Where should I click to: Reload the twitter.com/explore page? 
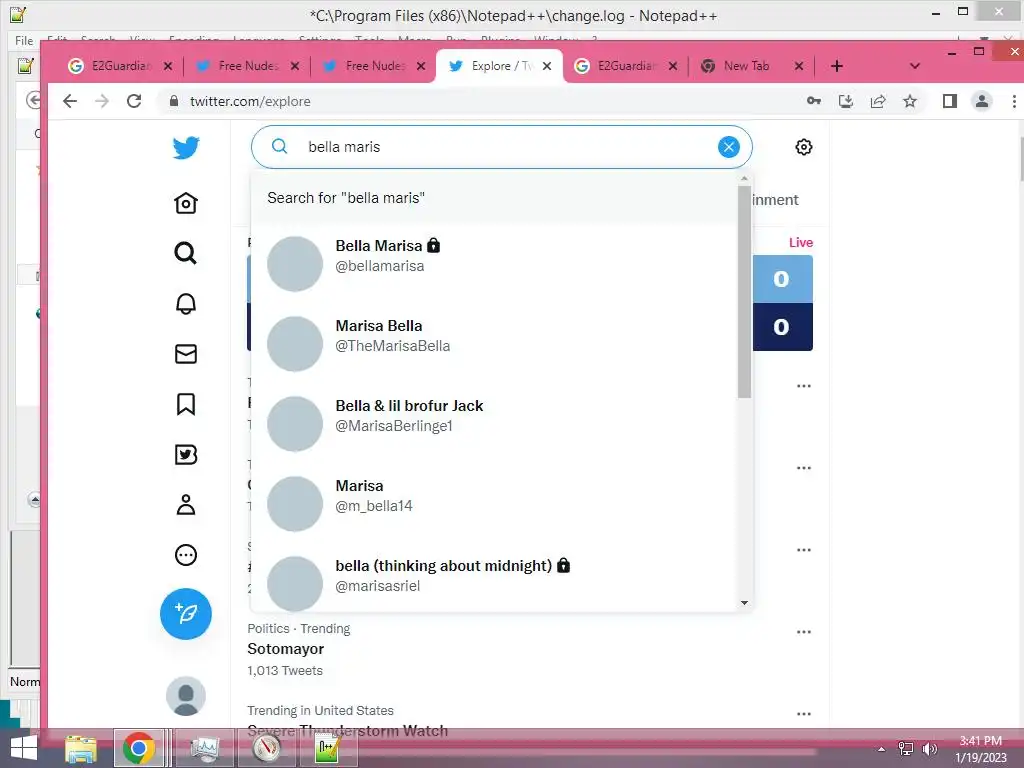tap(134, 101)
